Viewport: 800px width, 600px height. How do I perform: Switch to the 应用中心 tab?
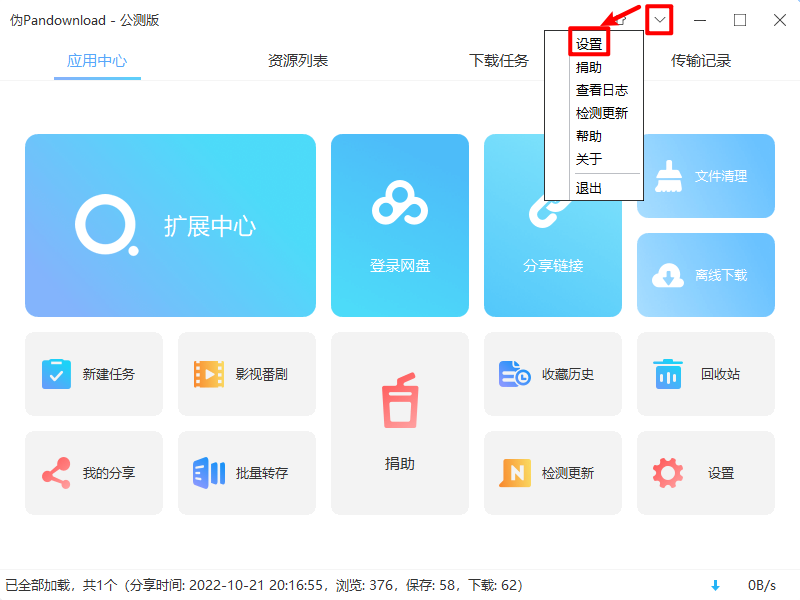click(x=97, y=61)
